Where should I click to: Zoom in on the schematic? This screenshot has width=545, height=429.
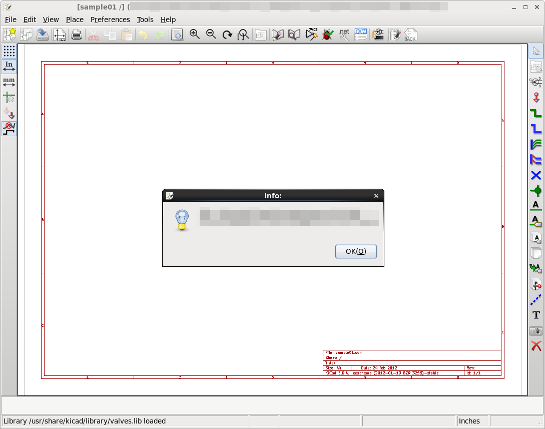(x=195, y=34)
